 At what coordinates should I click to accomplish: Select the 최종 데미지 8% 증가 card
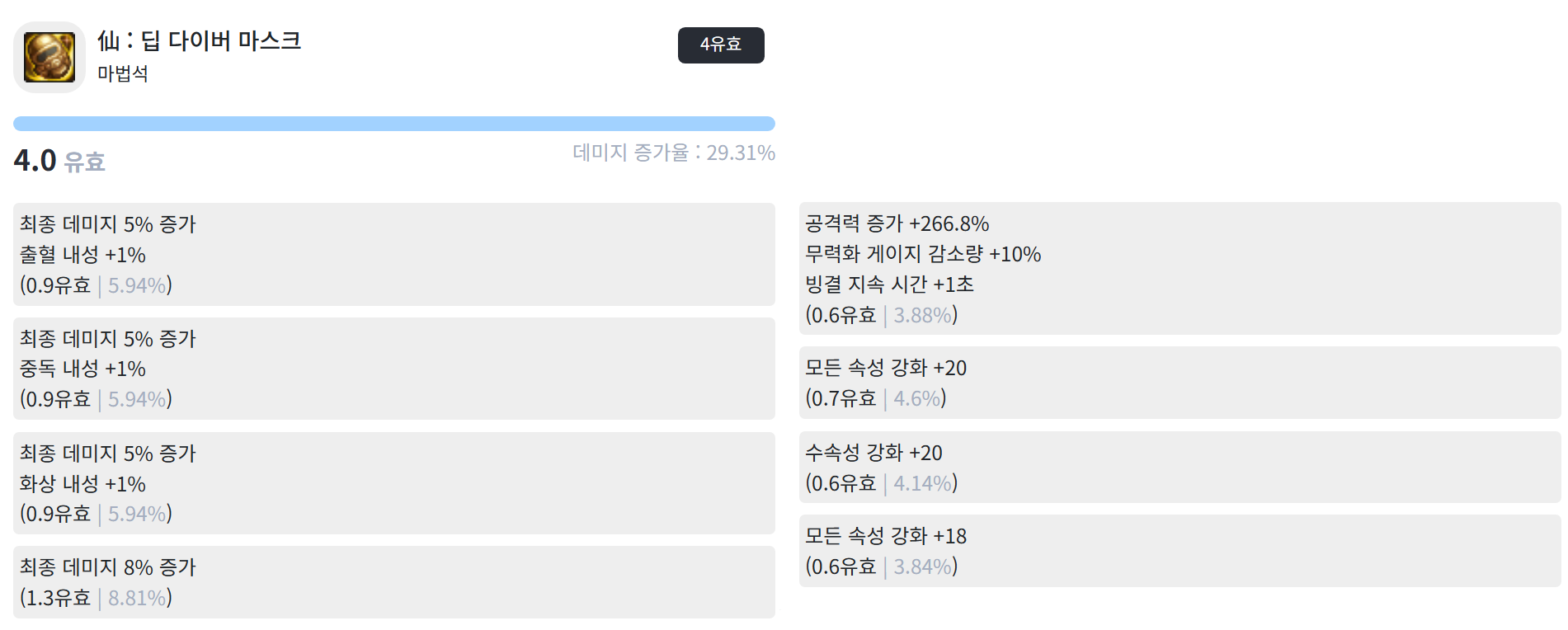(x=394, y=582)
